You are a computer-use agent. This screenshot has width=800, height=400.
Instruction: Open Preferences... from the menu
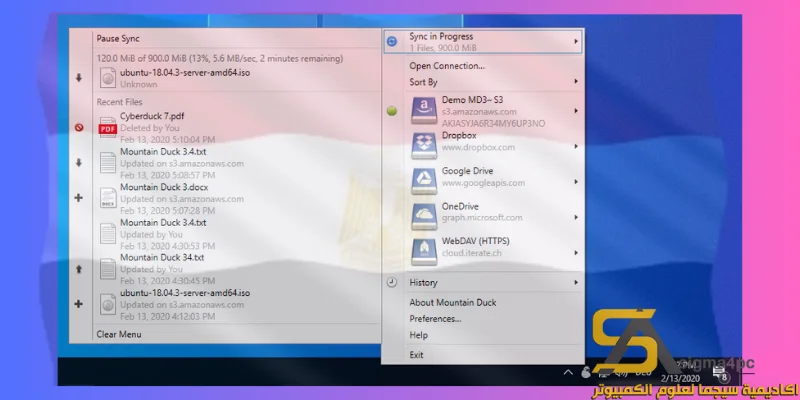coord(435,318)
